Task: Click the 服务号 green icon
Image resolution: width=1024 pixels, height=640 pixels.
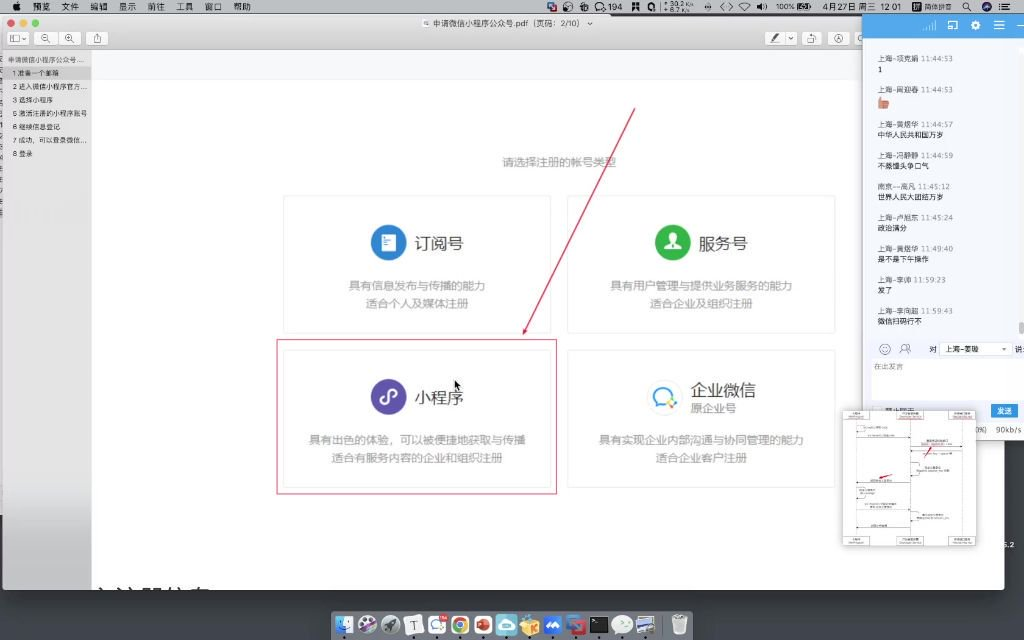Action: pos(673,242)
